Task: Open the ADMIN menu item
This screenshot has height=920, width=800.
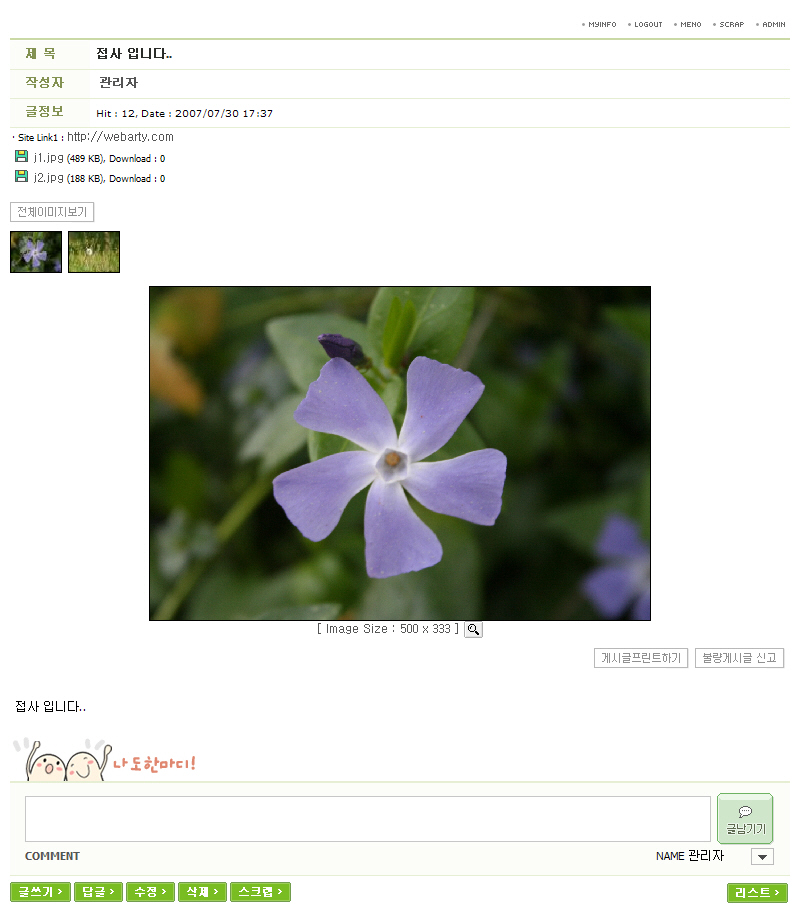Action: [x=773, y=25]
